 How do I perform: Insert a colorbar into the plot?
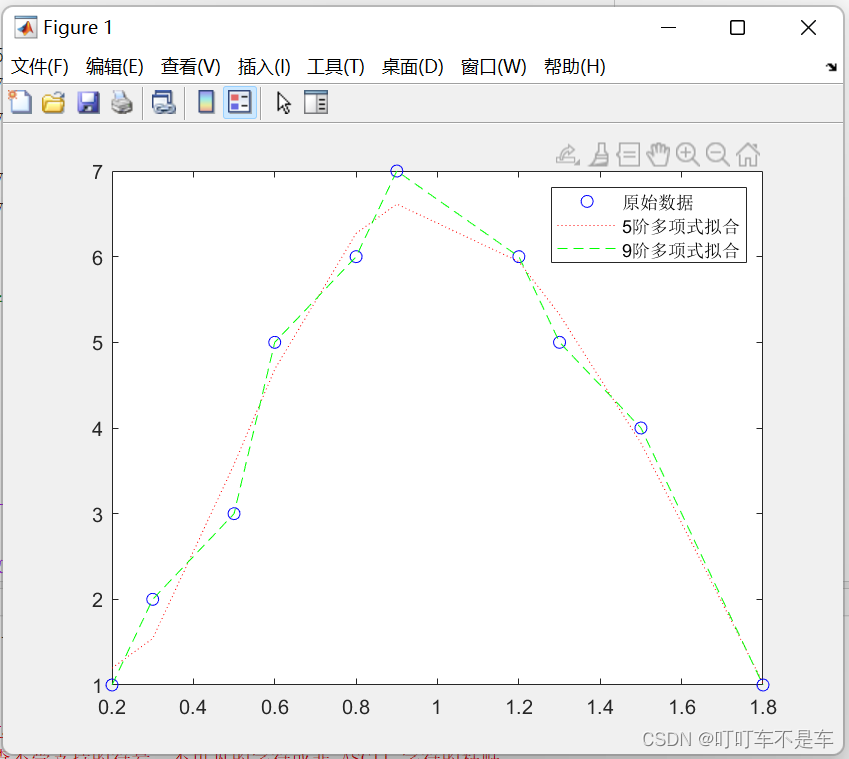coord(206,101)
